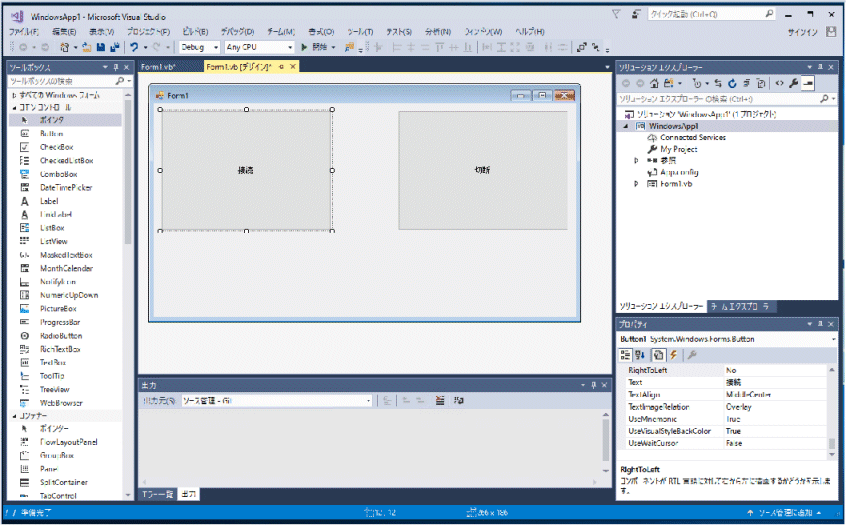Image resolution: width=846 pixels, height=525 pixels.
Task: Select the ListView control
Action: click(x=53, y=241)
